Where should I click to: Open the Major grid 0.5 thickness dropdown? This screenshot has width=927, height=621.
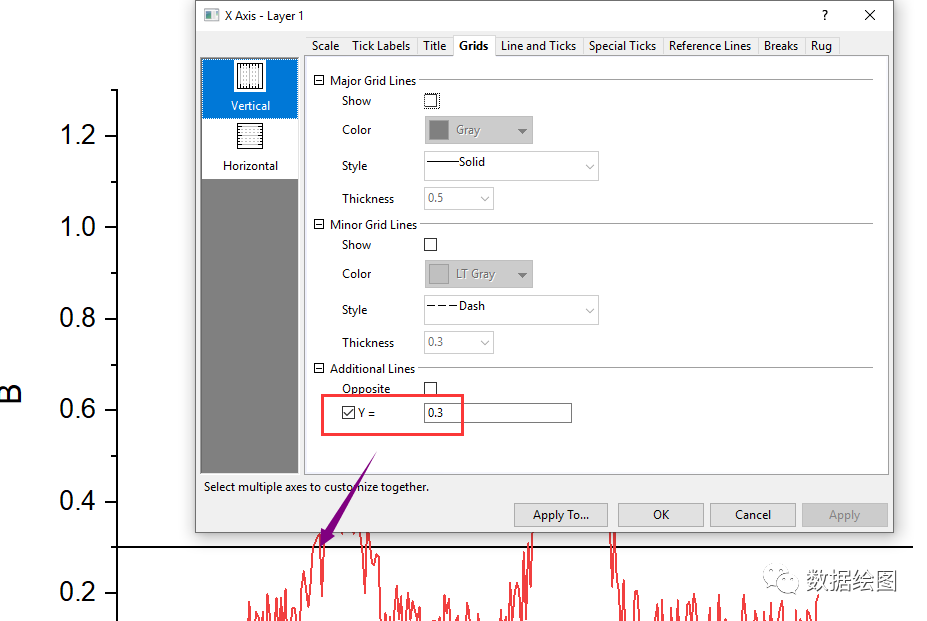[x=459, y=198]
